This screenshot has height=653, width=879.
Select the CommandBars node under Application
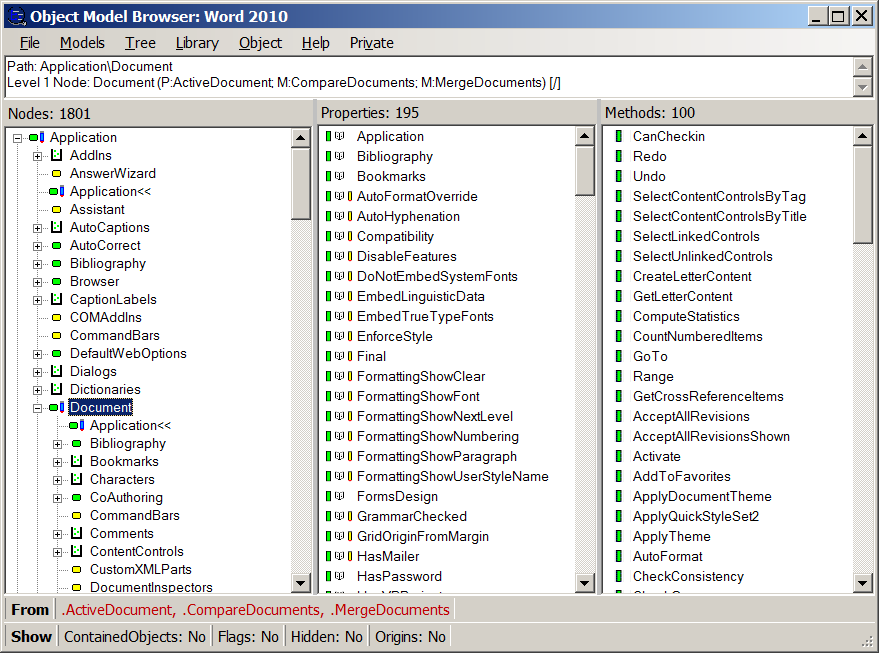tap(115, 335)
